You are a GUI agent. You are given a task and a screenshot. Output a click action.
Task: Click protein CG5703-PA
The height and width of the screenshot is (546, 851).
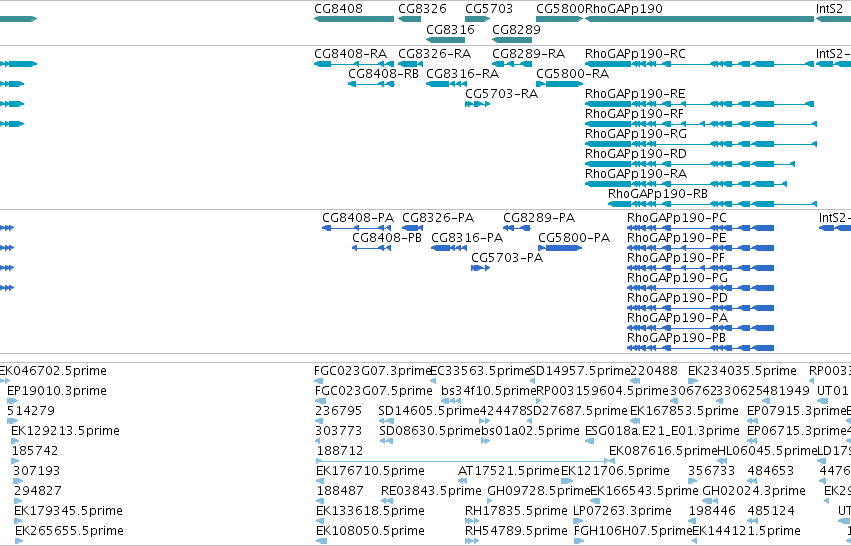[481, 268]
